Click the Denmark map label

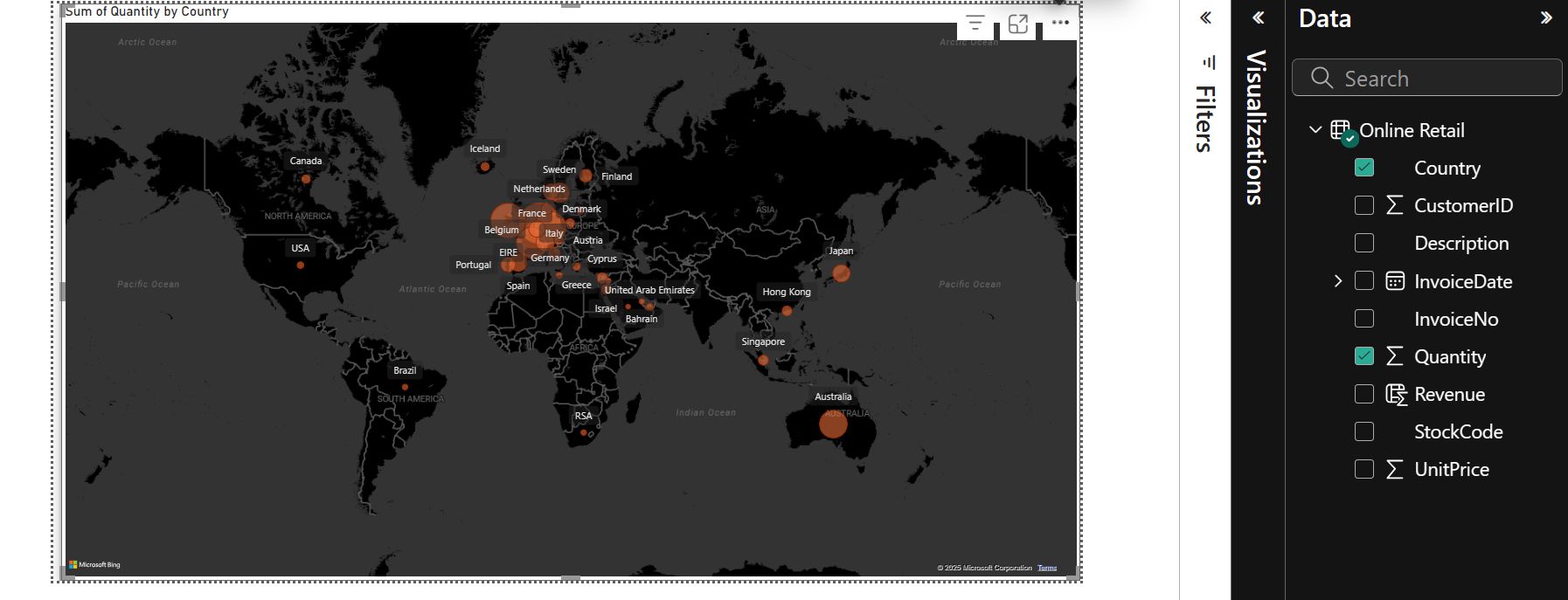pos(581,209)
